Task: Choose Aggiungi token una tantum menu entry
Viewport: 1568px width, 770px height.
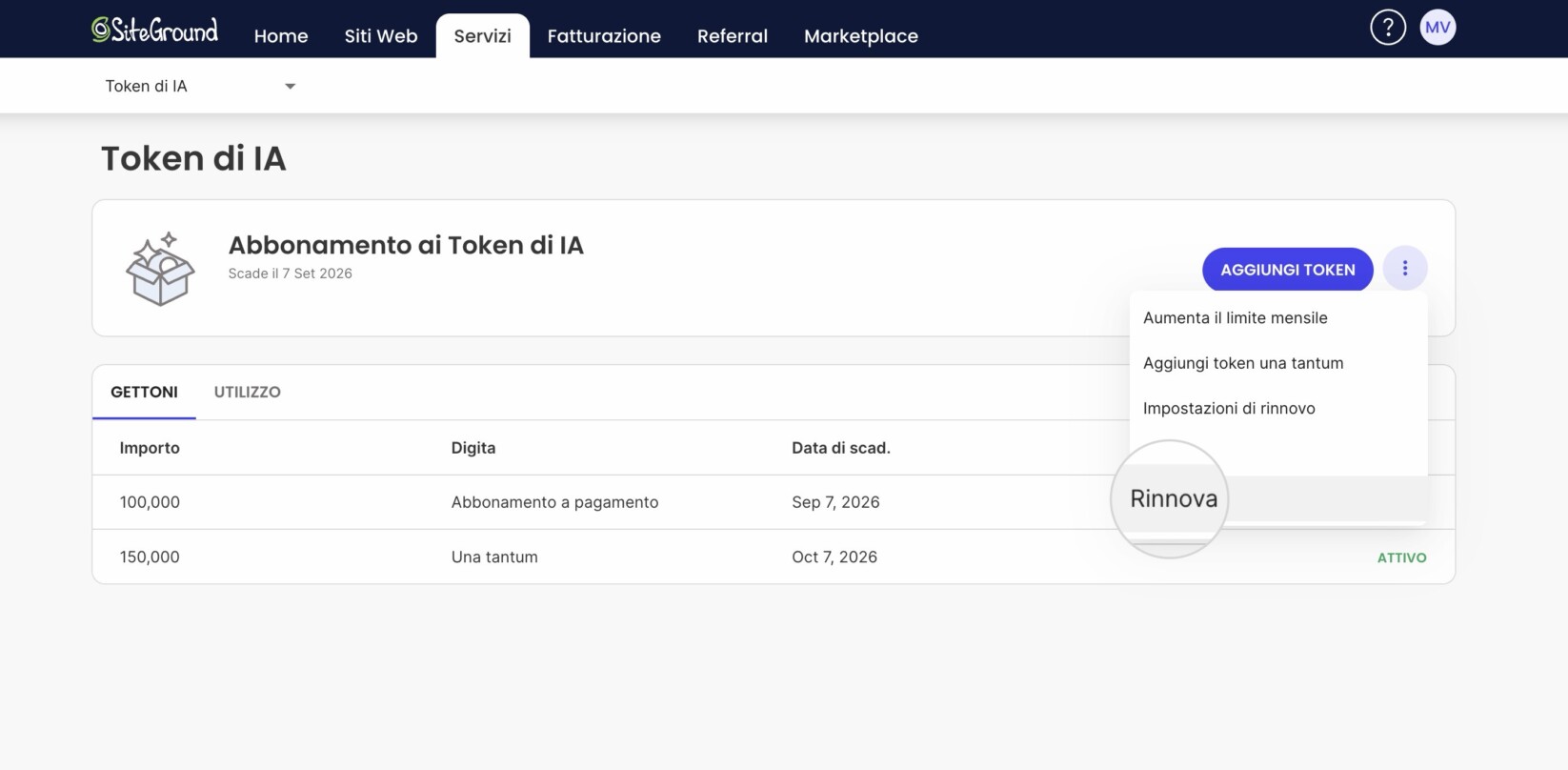Action: [x=1277, y=363]
